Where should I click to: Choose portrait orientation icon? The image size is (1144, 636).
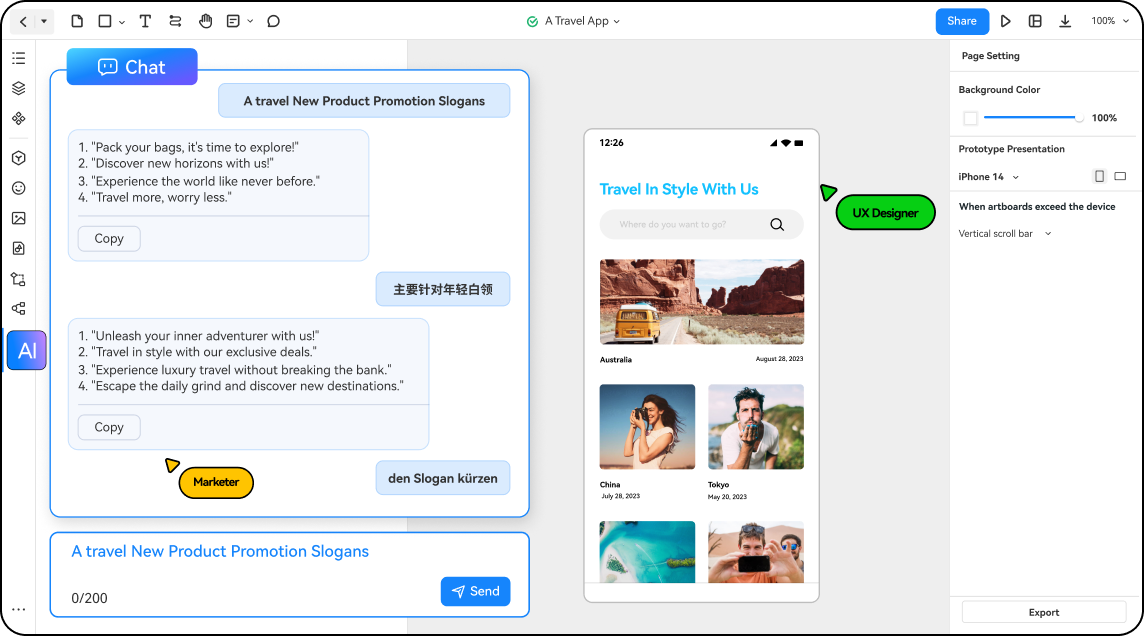pos(1099,176)
